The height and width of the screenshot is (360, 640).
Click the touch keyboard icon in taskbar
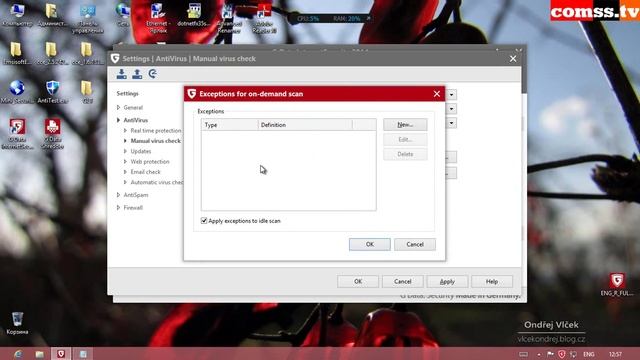pos(523,354)
